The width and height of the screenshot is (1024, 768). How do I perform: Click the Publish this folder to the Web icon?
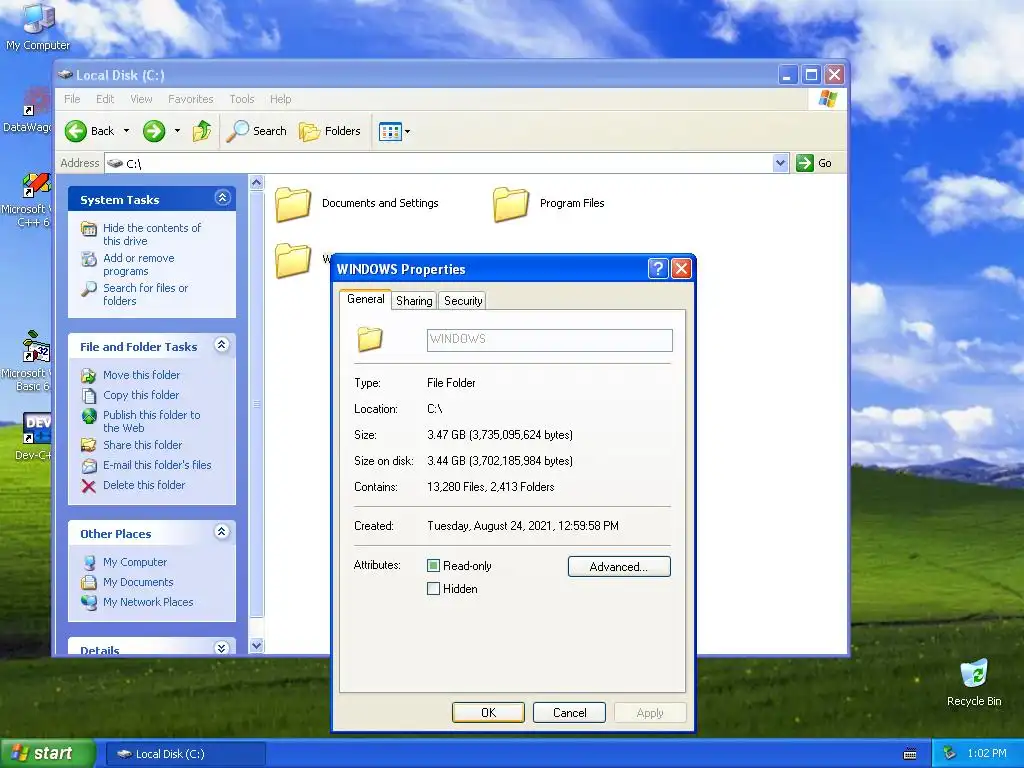pyautogui.click(x=89, y=416)
